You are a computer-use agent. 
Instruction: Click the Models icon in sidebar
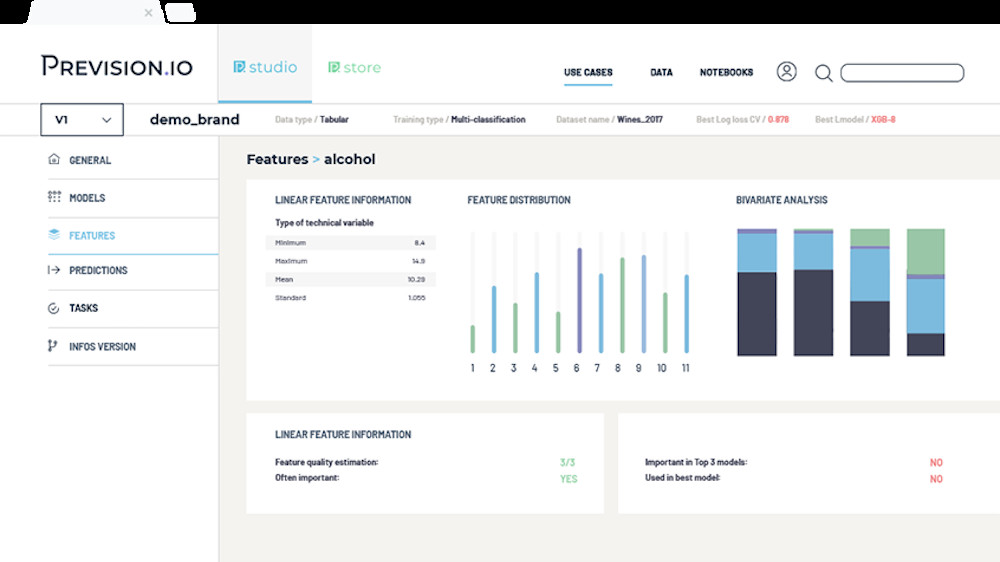click(x=54, y=198)
